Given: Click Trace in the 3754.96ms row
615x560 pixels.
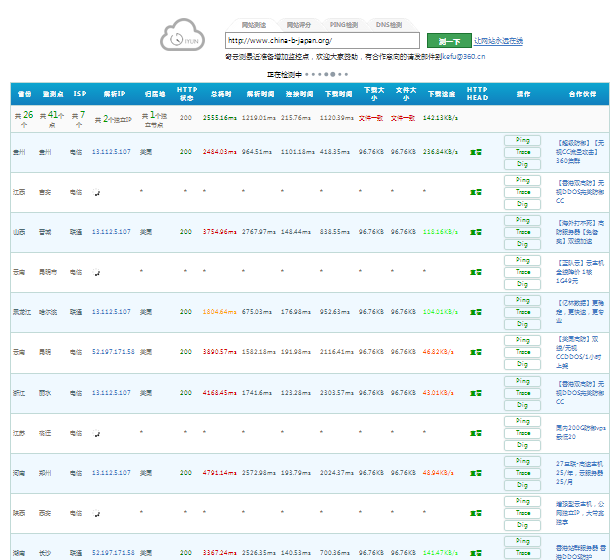Looking at the screenshot, I should tap(522, 232).
